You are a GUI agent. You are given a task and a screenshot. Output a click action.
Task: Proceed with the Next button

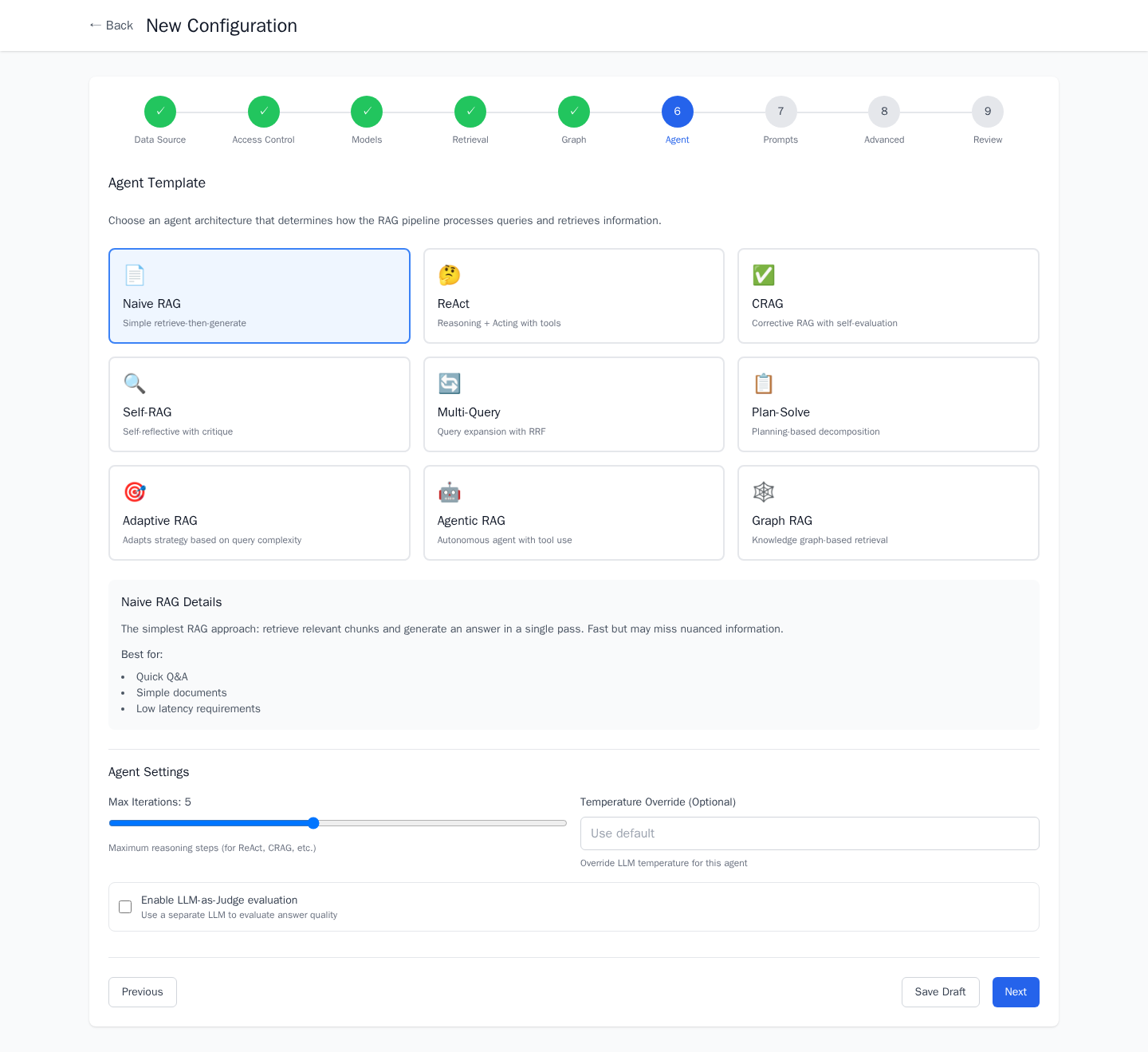[1016, 992]
